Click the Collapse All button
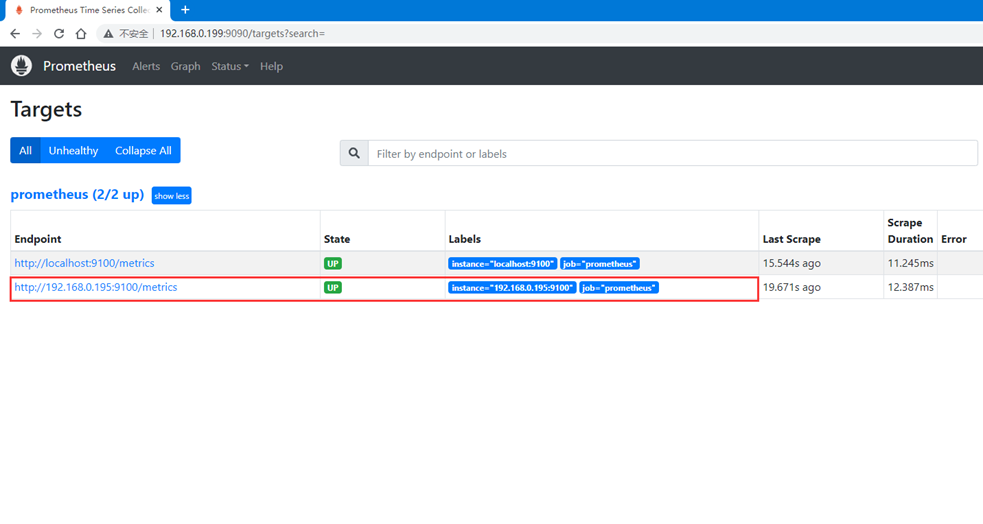Image resolution: width=983 pixels, height=524 pixels. click(x=143, y=150)
